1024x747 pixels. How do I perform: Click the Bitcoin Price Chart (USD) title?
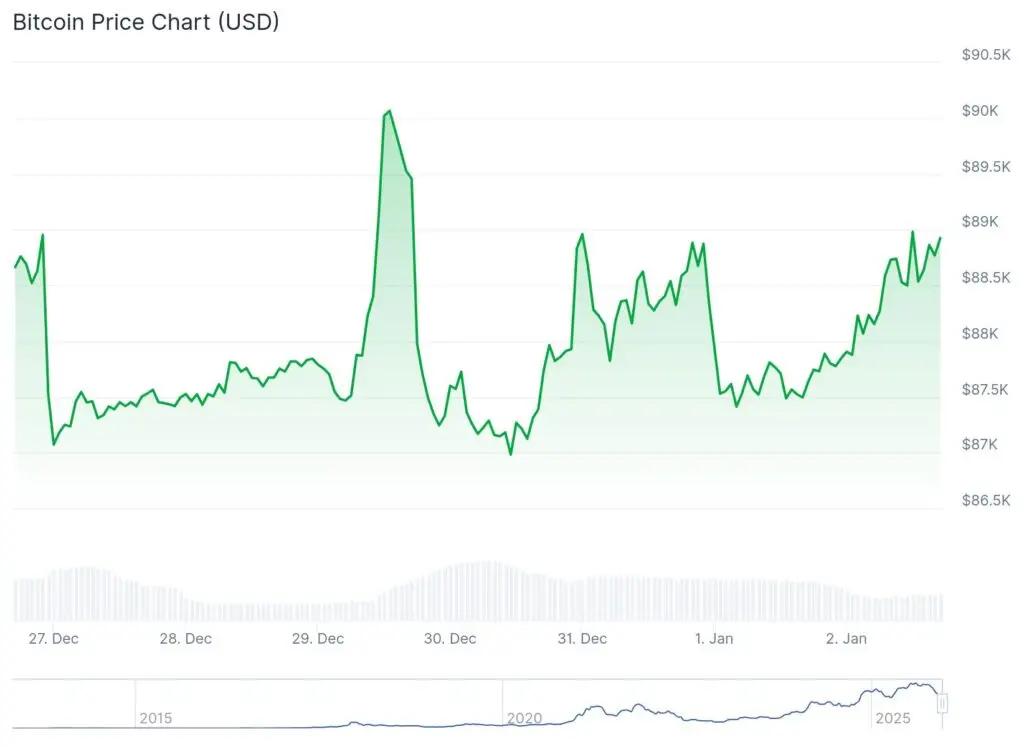(x=146, y=22)
